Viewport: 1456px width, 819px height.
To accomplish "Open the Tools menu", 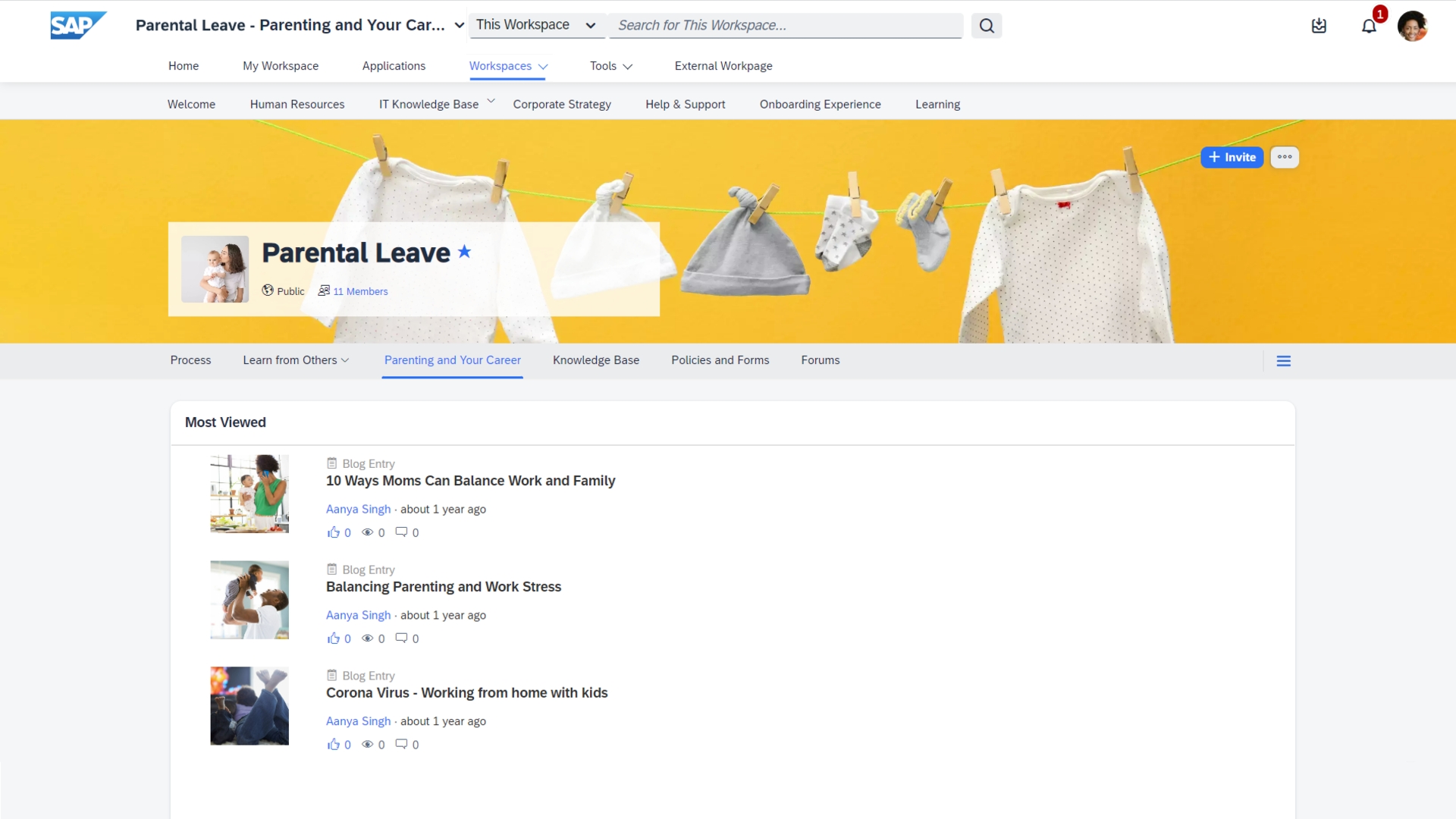I will point(610,66).
